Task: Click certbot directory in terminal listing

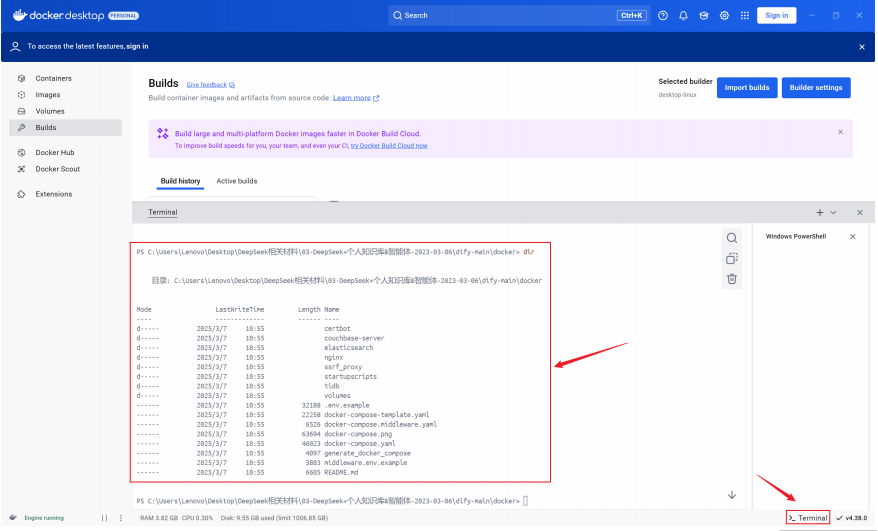Action: [337, 329]
